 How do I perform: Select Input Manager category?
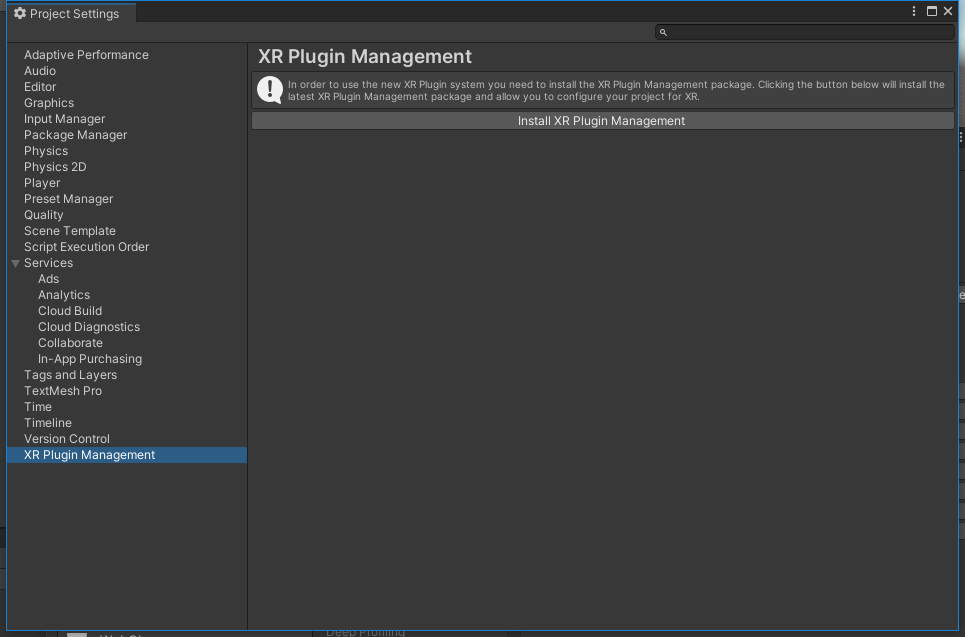[x=65, y=119]
